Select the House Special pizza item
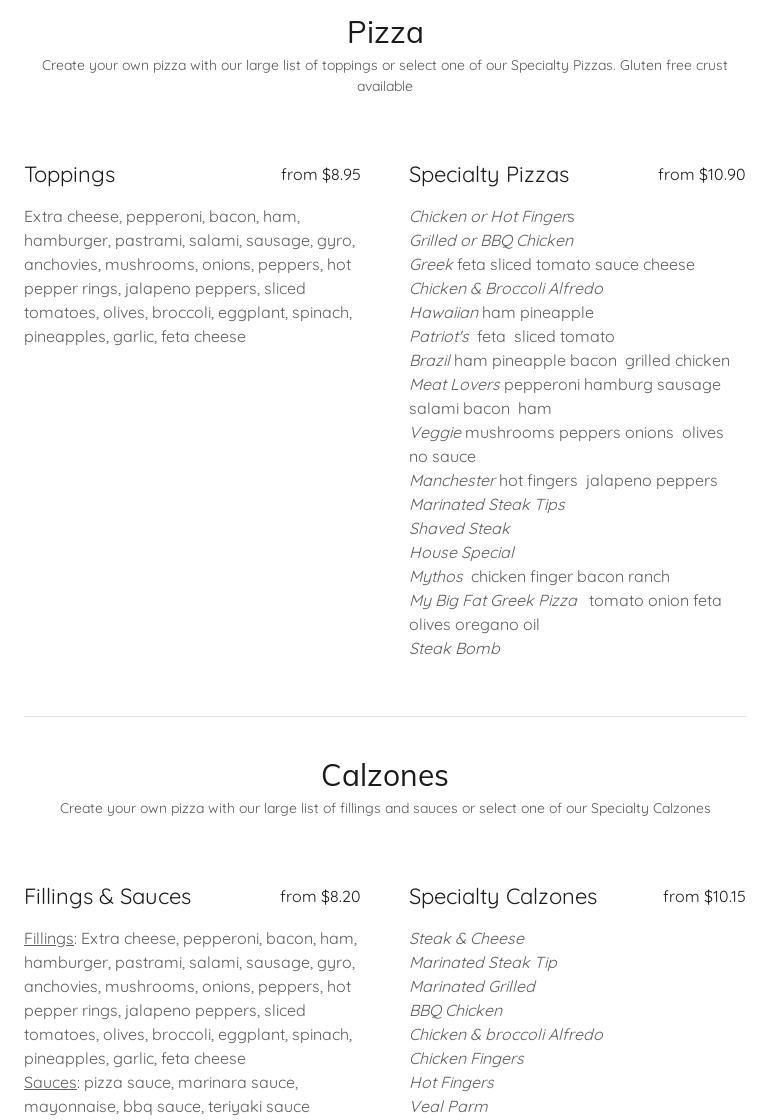The height and width of the screenshot is (1120, 770). point(462,553)
